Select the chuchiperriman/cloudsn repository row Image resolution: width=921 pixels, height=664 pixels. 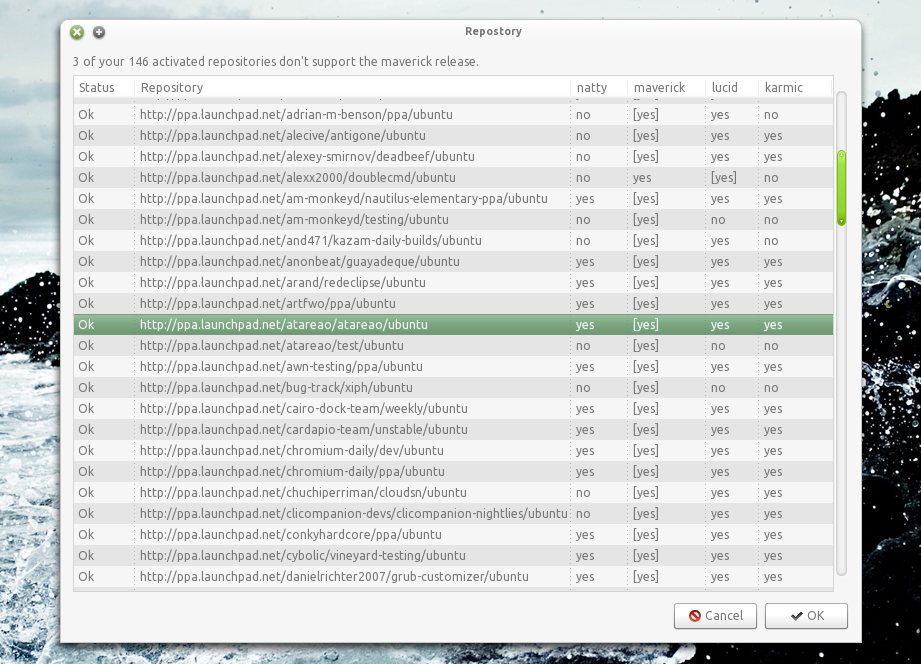click(453, 493)
